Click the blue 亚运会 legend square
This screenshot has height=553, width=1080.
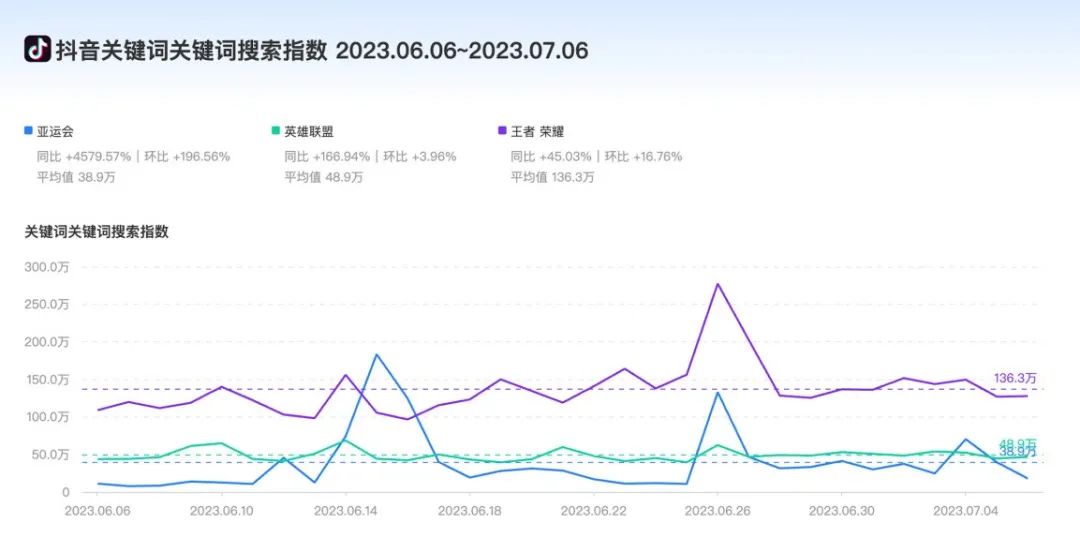(28, 131)
